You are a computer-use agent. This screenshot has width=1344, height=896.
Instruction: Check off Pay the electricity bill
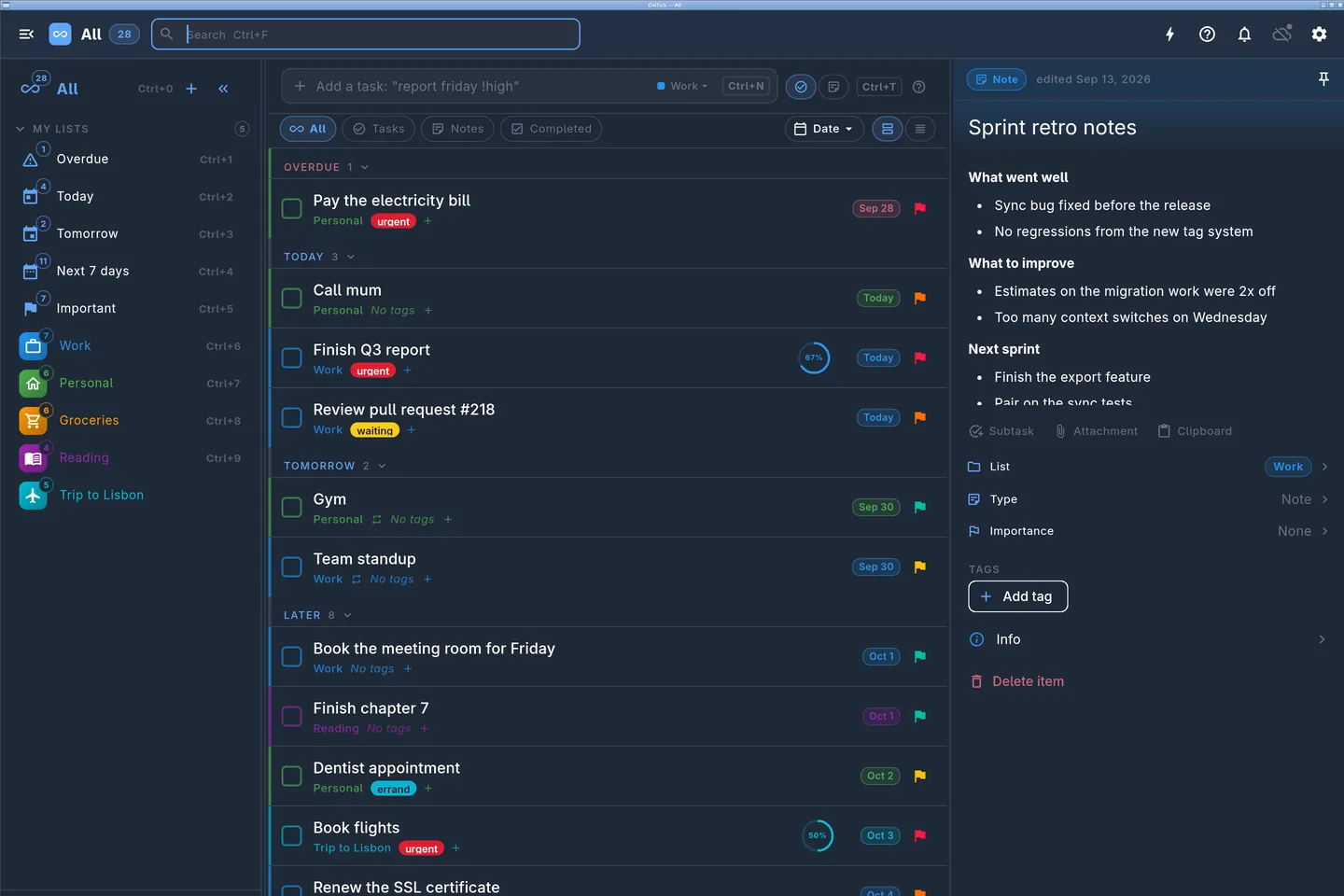point(292,208)
